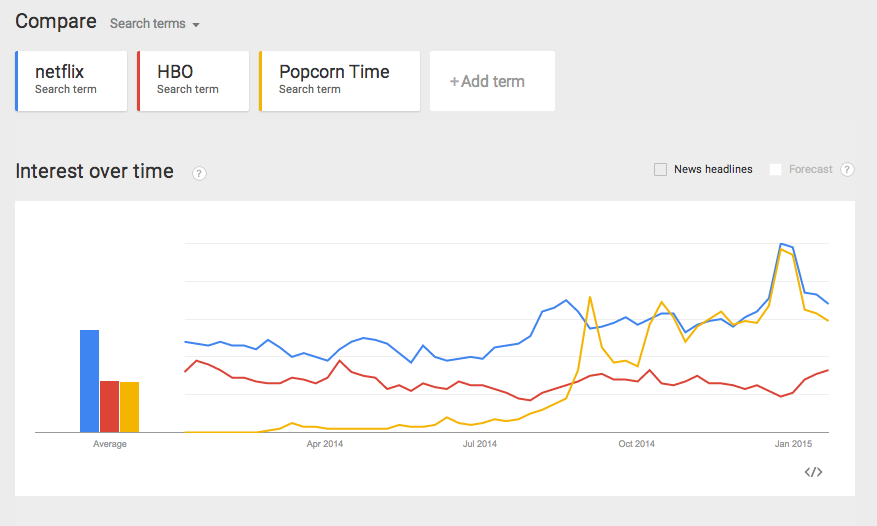Viewport: 877px width, 526px height.
Task: Click the Compare heading
Action: point(56,21)
